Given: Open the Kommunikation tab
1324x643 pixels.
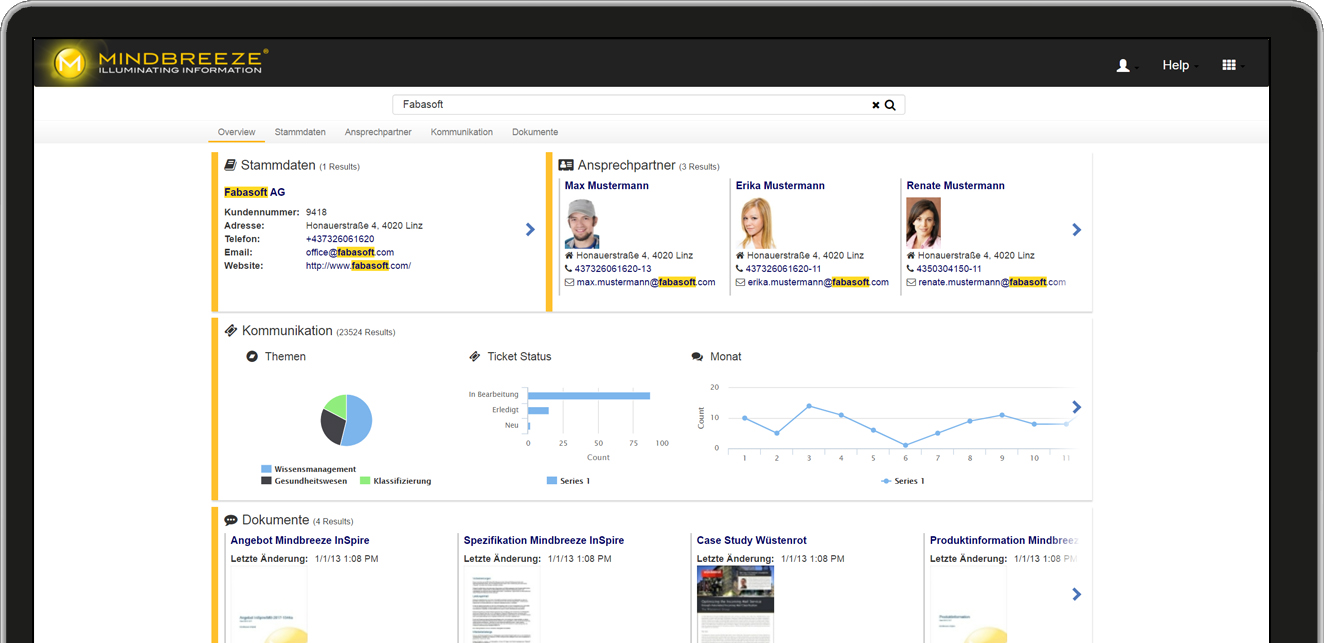Looking at the screenshot, I should (x=462, y=132).
